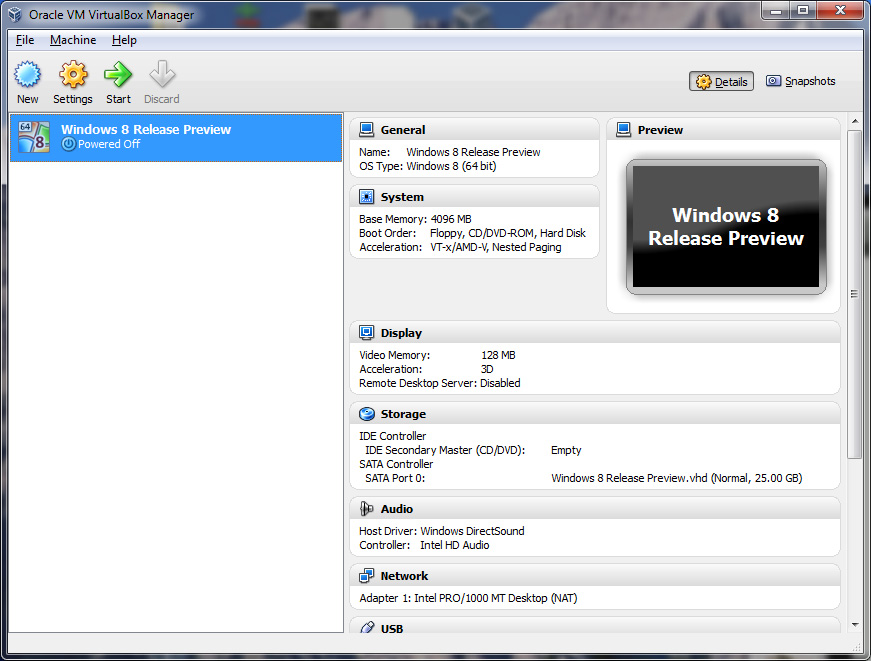
Task: Open the USB section header link
Action: click(392, 629)
